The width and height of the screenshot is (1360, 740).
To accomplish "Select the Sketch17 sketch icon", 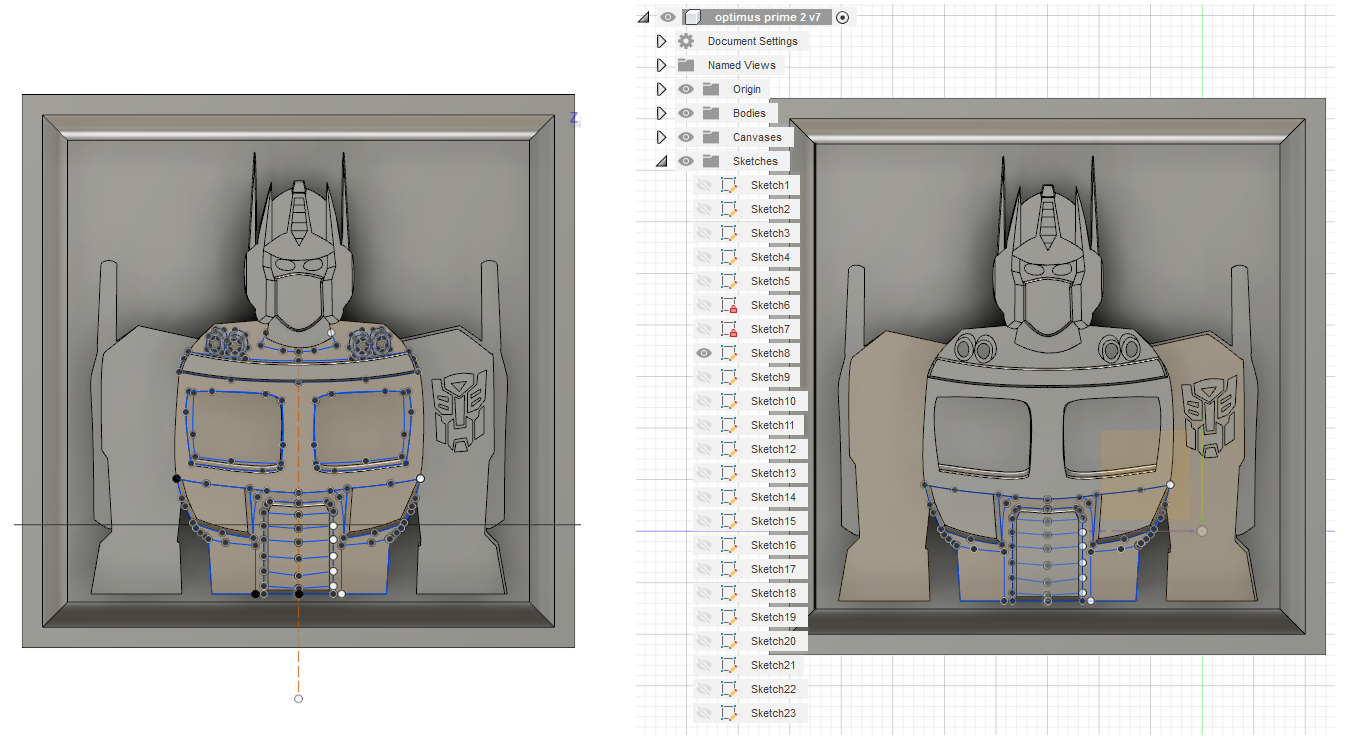I will click(729, 569).
